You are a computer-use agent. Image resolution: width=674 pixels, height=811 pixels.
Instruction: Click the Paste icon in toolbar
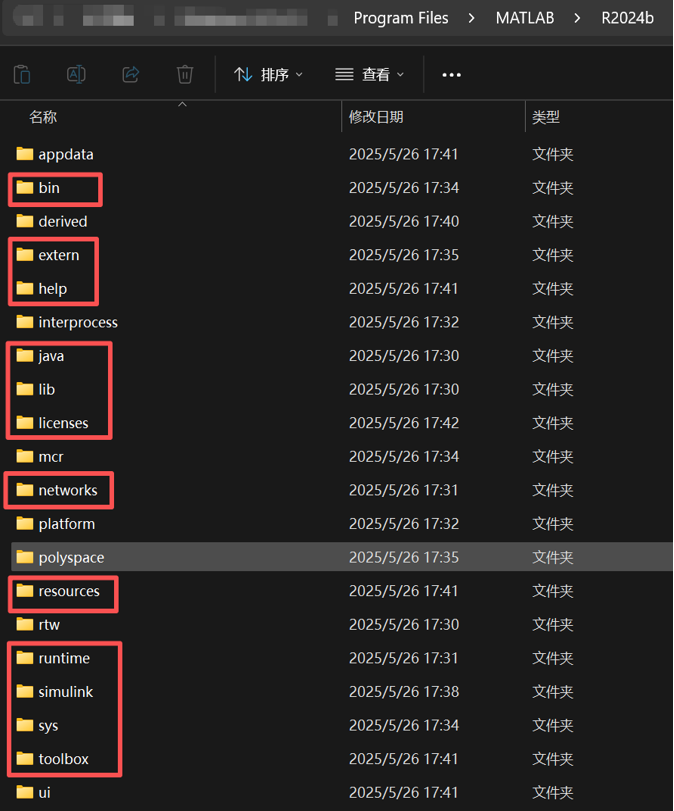coord(22,74)
